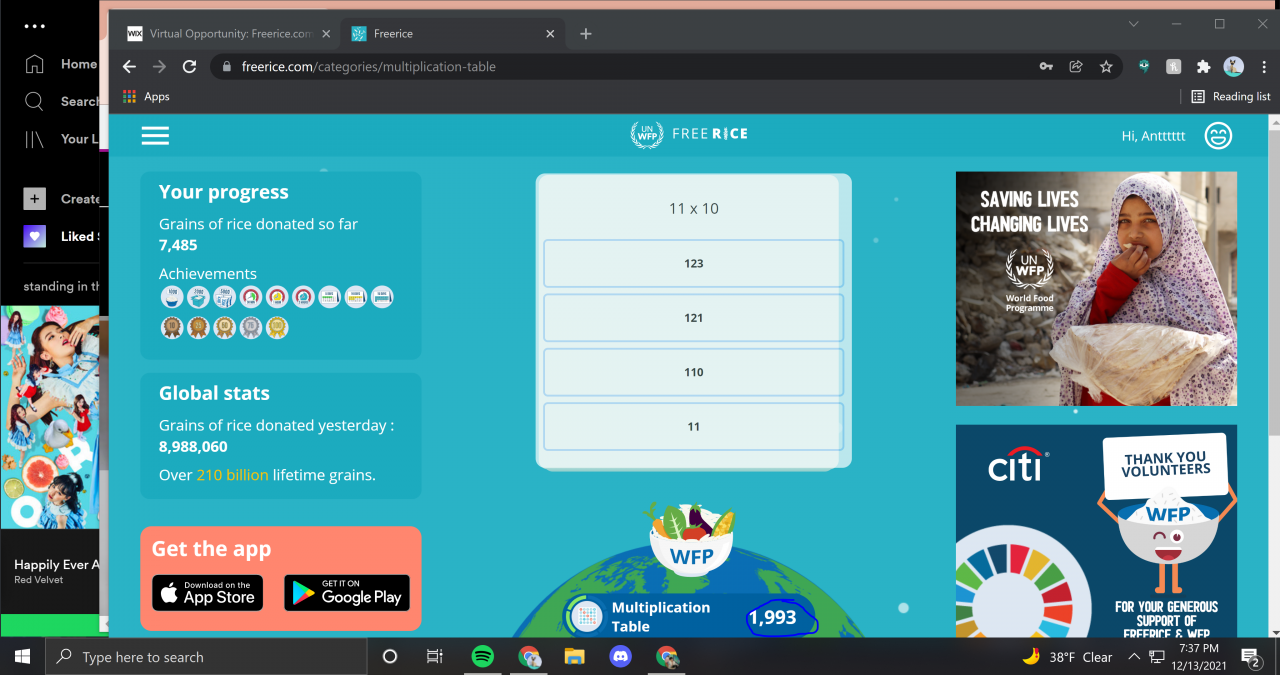The width and height of the screenshot is (1280, 675).
Task: Choose answer 121
Action: click(x=694, y=318)
